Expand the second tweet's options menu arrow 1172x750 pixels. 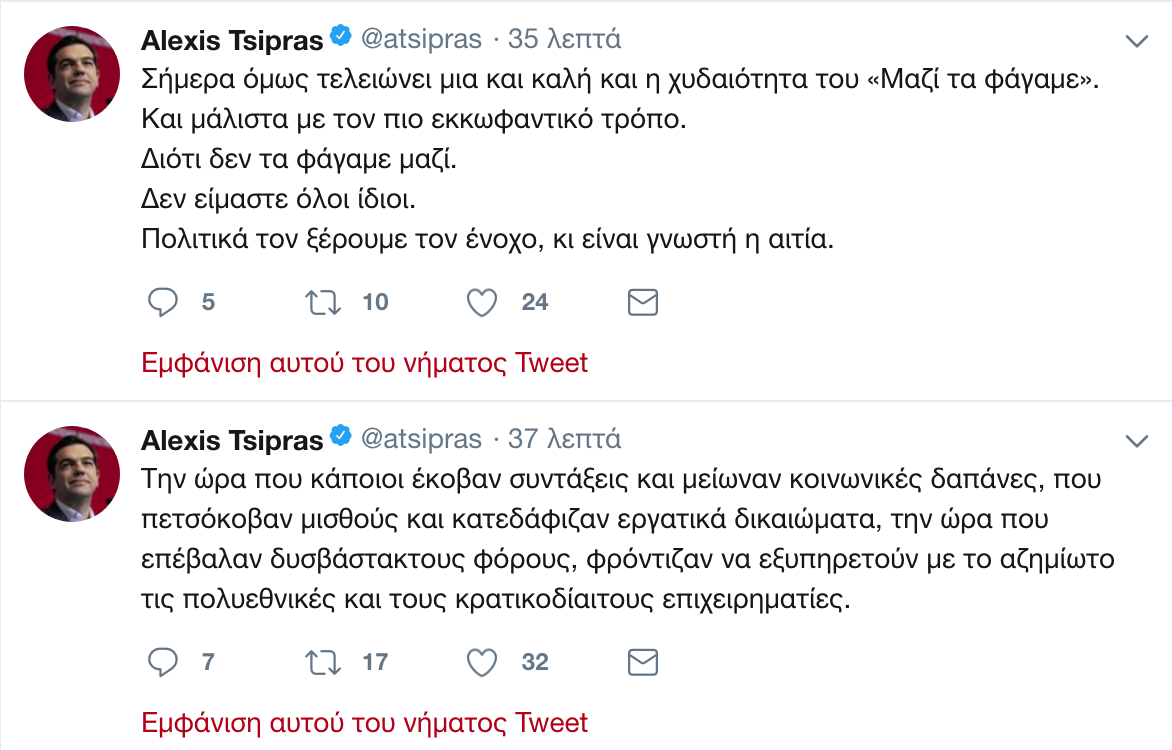click(x=1136, y=441)
